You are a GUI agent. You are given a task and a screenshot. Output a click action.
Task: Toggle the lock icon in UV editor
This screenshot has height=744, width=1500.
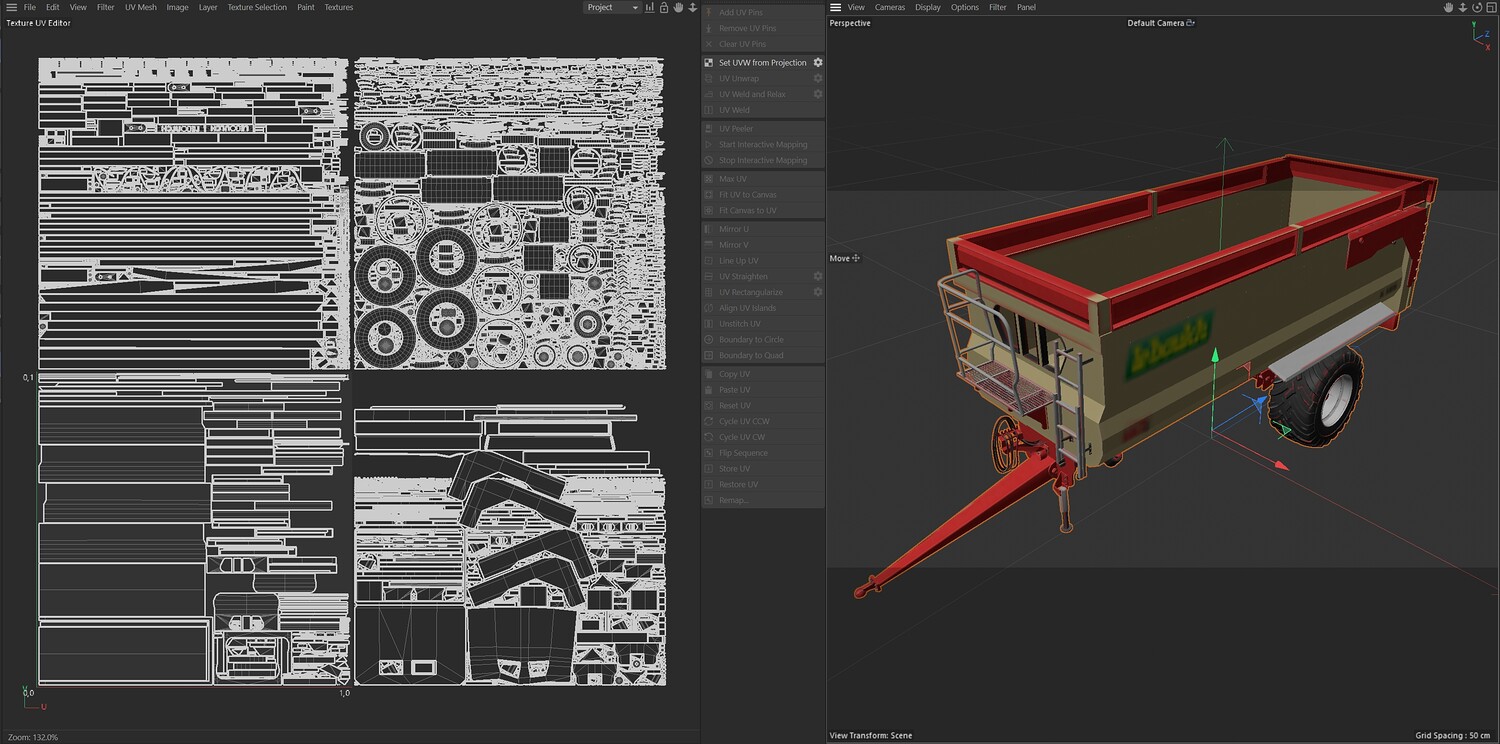(664, 7)
